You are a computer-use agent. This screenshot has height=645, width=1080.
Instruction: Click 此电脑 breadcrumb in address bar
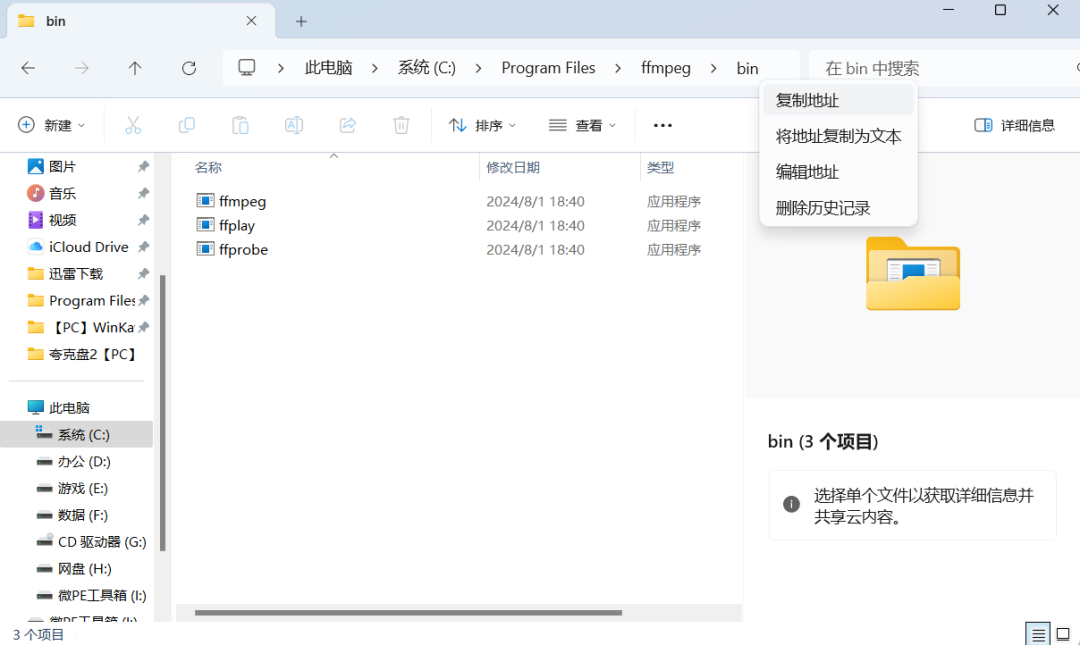[329, 68]
